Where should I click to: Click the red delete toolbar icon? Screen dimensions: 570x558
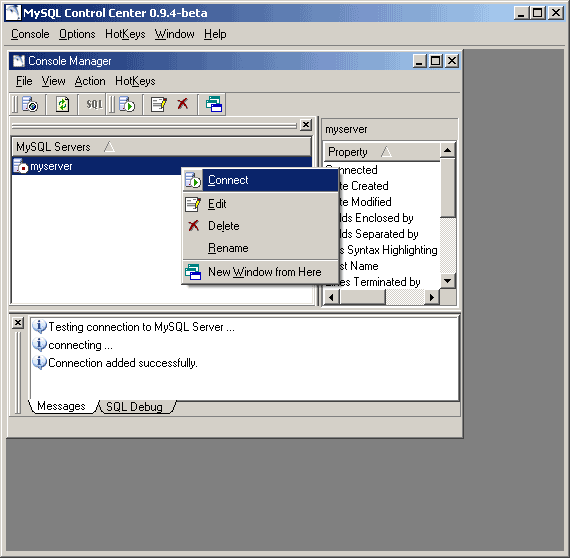point(183,104)
